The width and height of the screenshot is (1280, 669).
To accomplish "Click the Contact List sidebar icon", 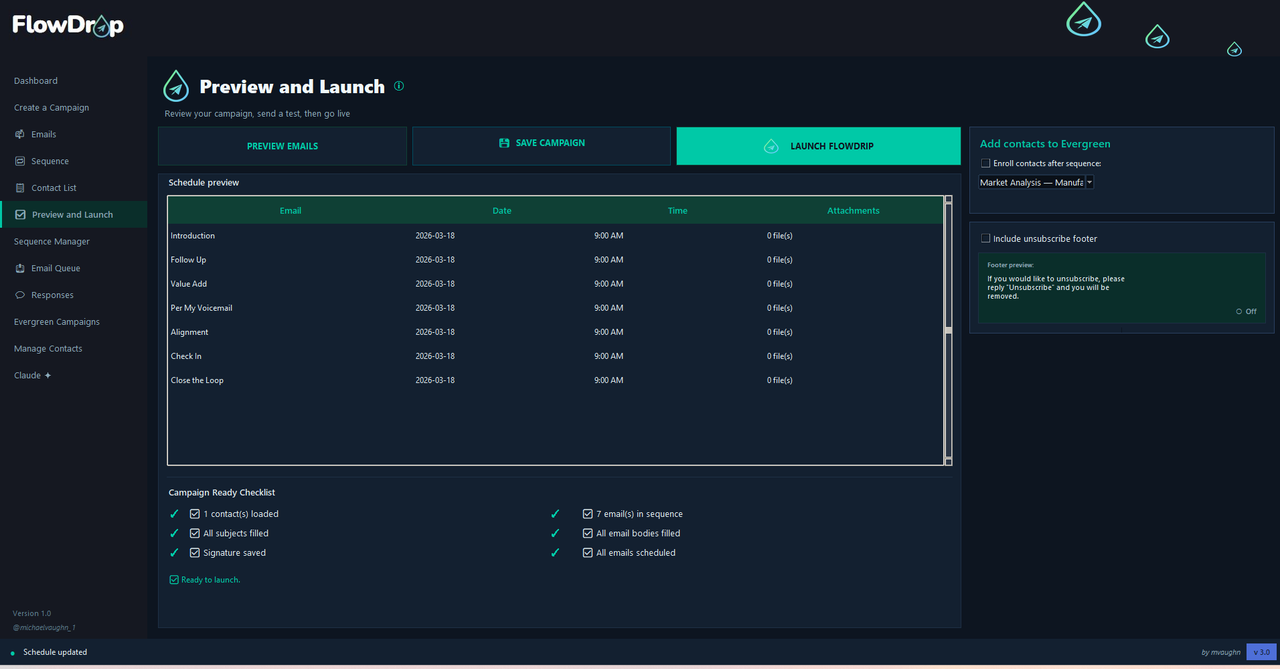I will pyautogui.click(x=20, y=188).
